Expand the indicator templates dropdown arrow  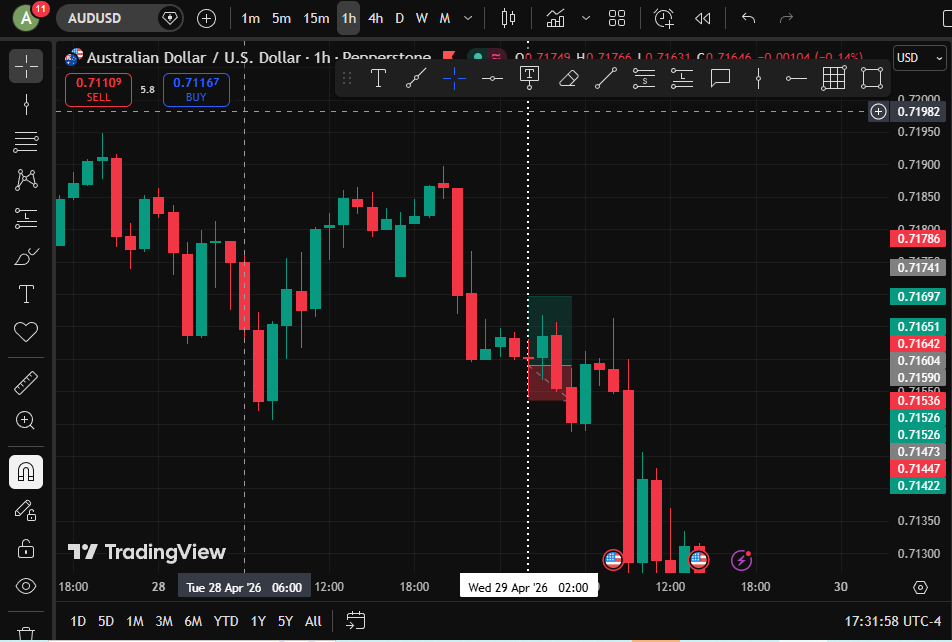pyautogui.click(x=586, y=18)
